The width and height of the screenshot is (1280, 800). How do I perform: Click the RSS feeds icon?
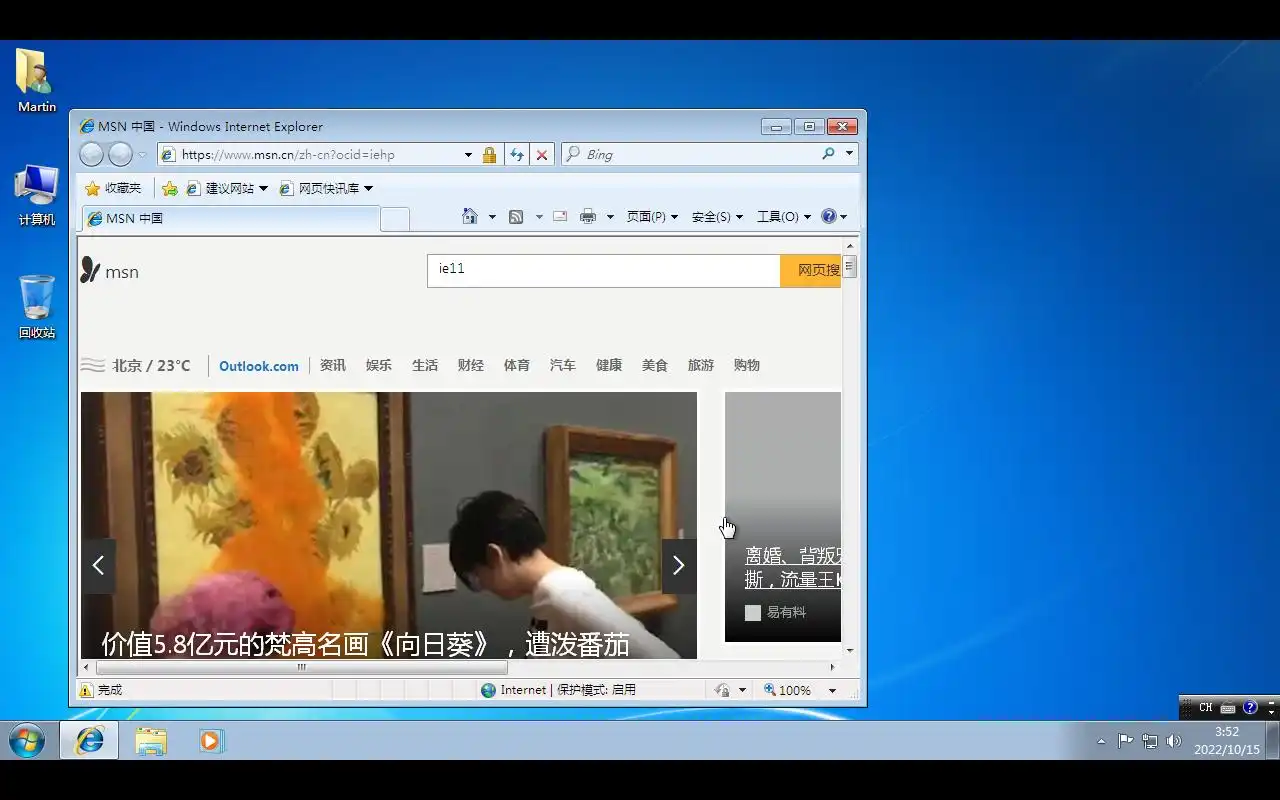(516, 216)
